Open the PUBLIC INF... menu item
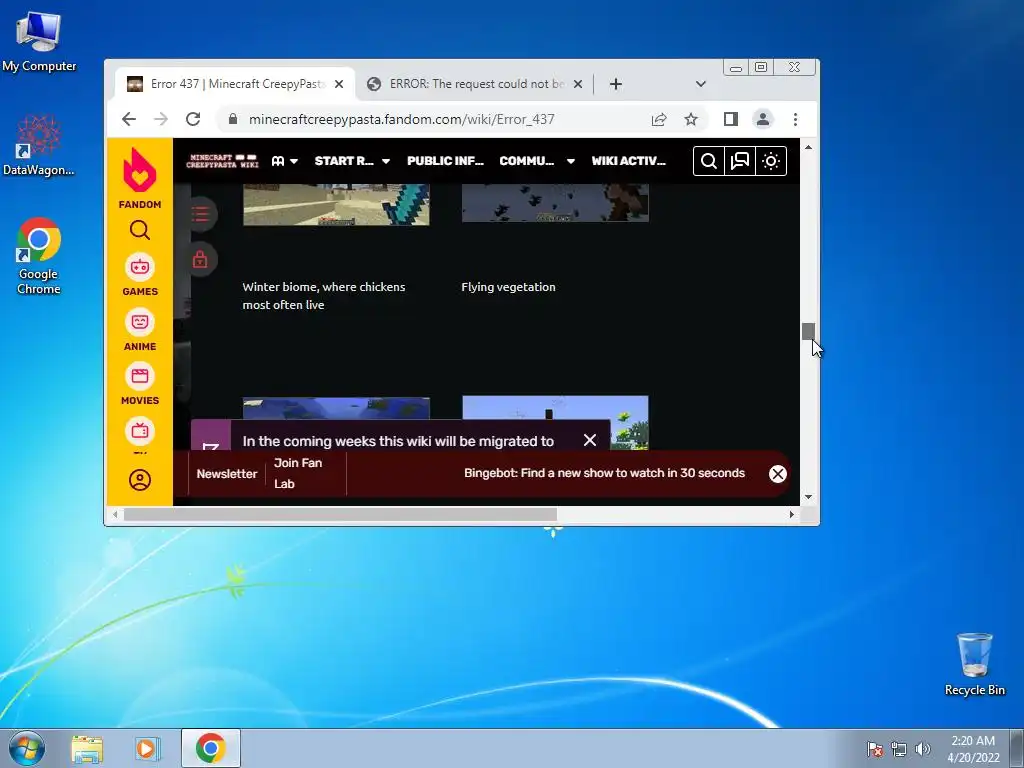Viewport: 1024px width, 768px height. point(445,161)
